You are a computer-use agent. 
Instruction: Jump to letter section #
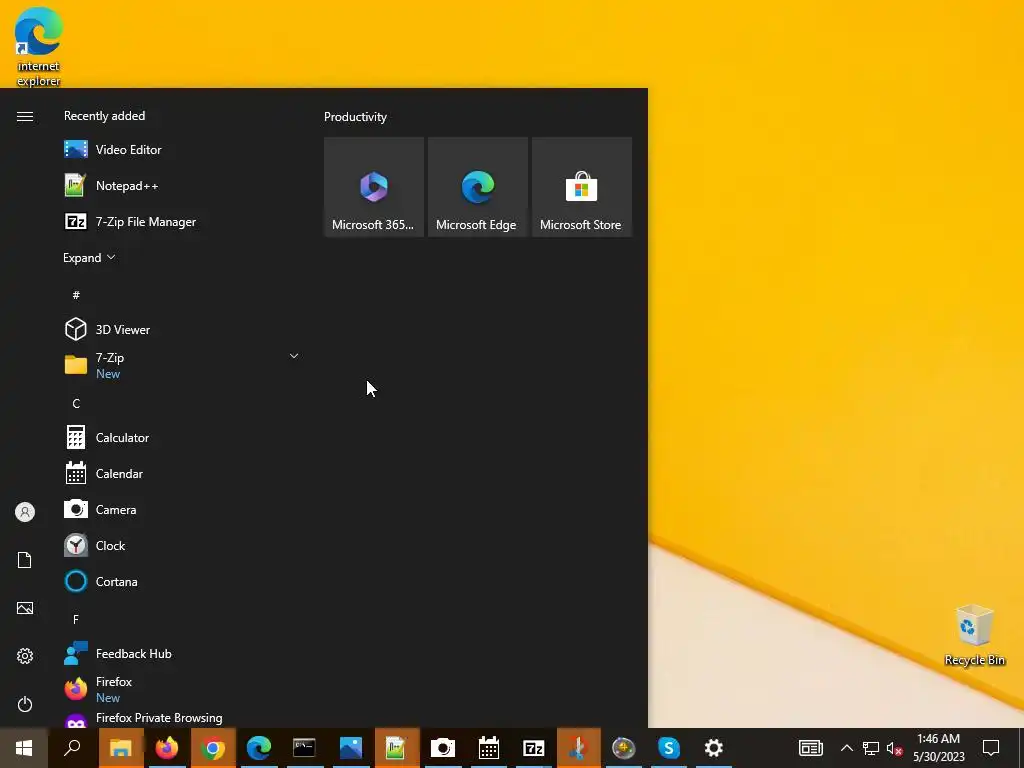coord(76,295)
